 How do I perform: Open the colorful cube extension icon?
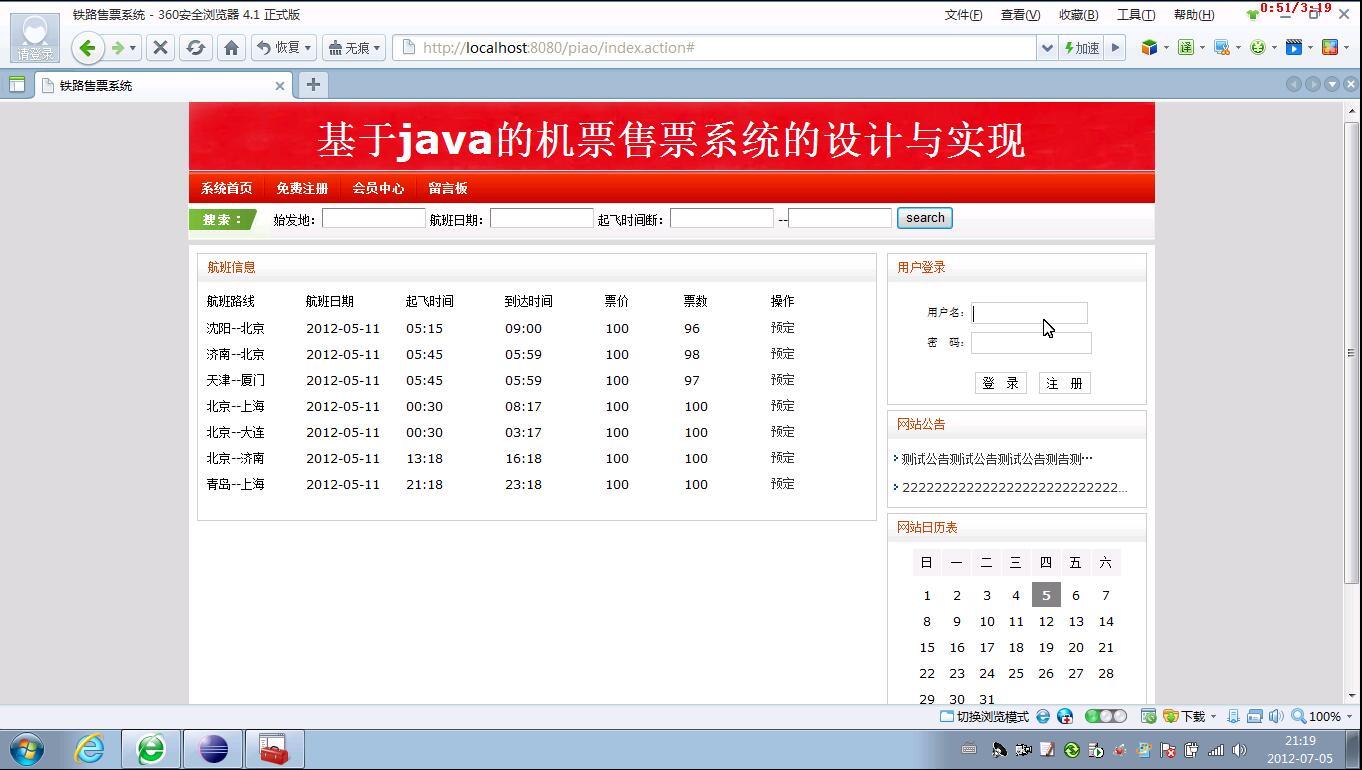pos(1150,47)
